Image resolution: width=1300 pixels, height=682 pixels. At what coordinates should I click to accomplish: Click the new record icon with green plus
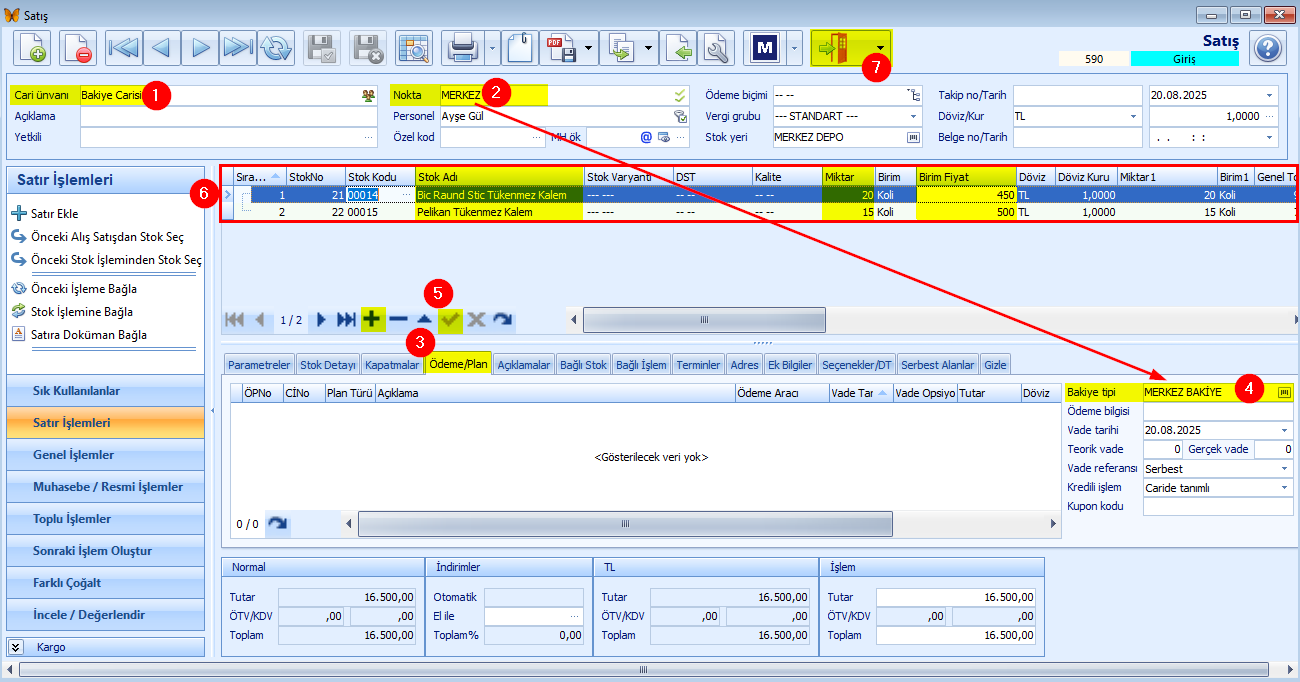[x=33, y=48]
